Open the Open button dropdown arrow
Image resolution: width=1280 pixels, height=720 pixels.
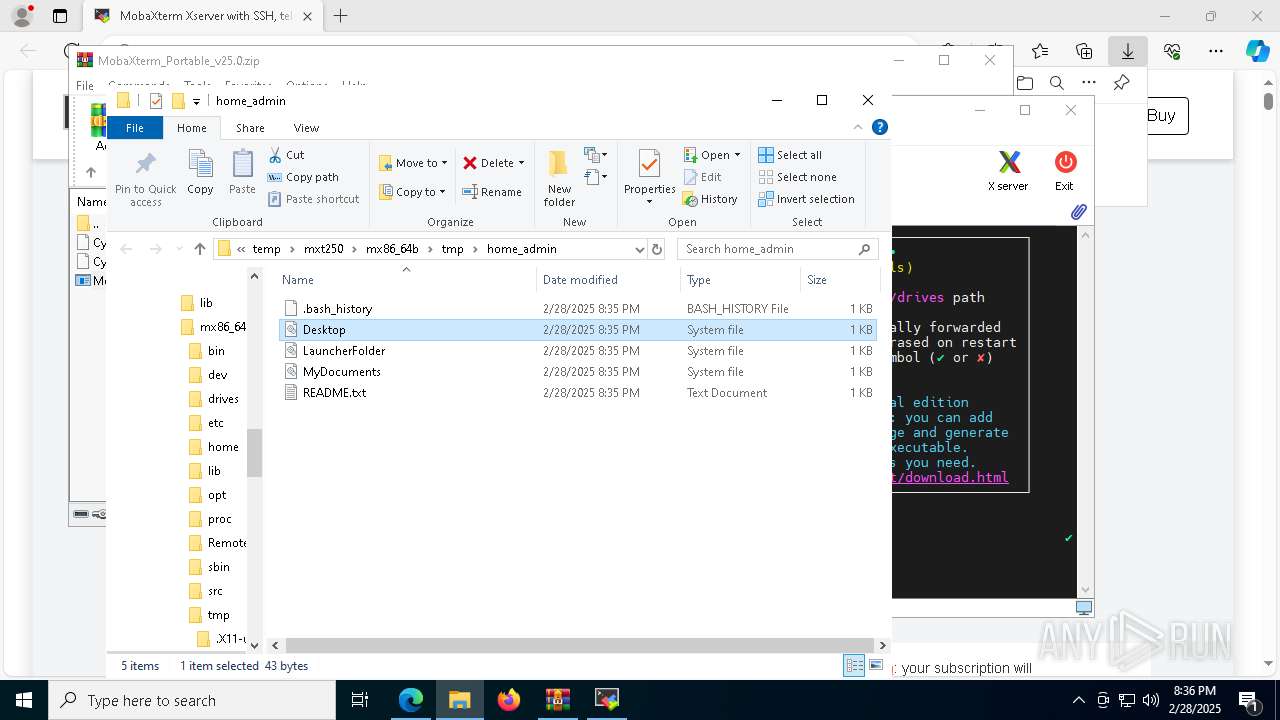pyautogui.click(x=737, y=155)
